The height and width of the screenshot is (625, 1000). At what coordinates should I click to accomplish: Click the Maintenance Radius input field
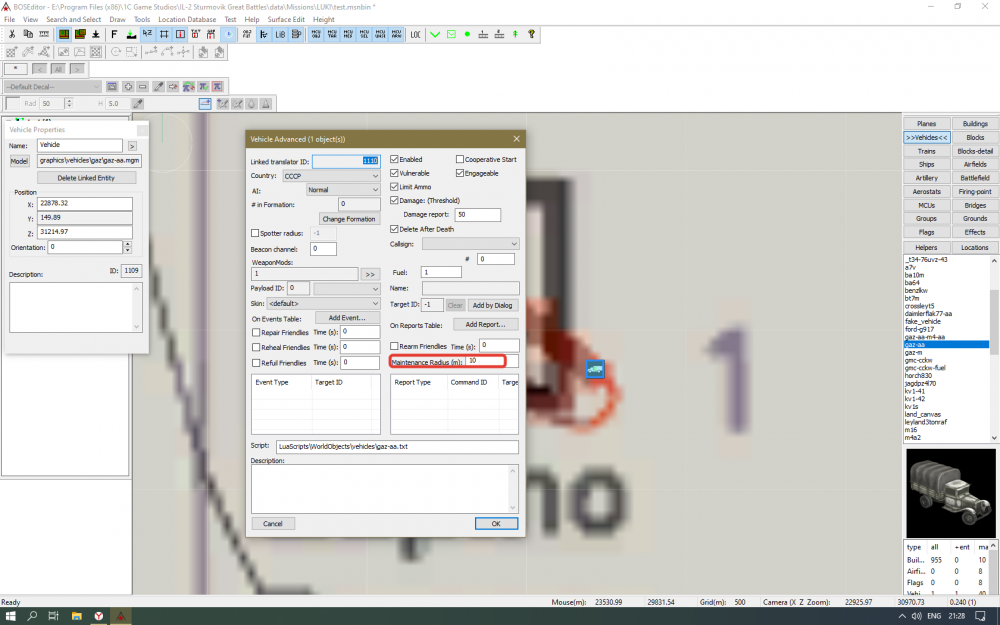tap(491, 361)
